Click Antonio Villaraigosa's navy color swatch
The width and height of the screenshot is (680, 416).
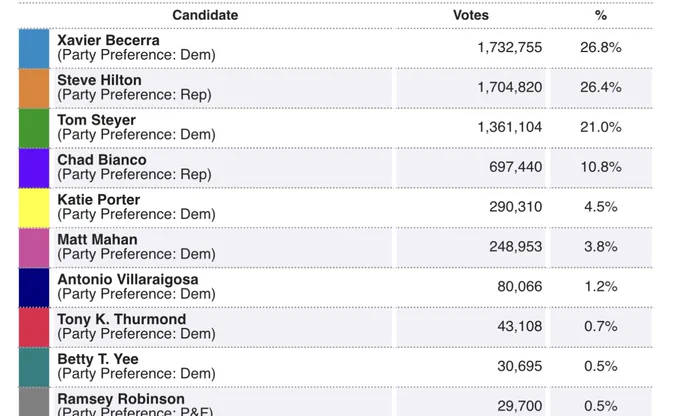(x=34, y=288)
